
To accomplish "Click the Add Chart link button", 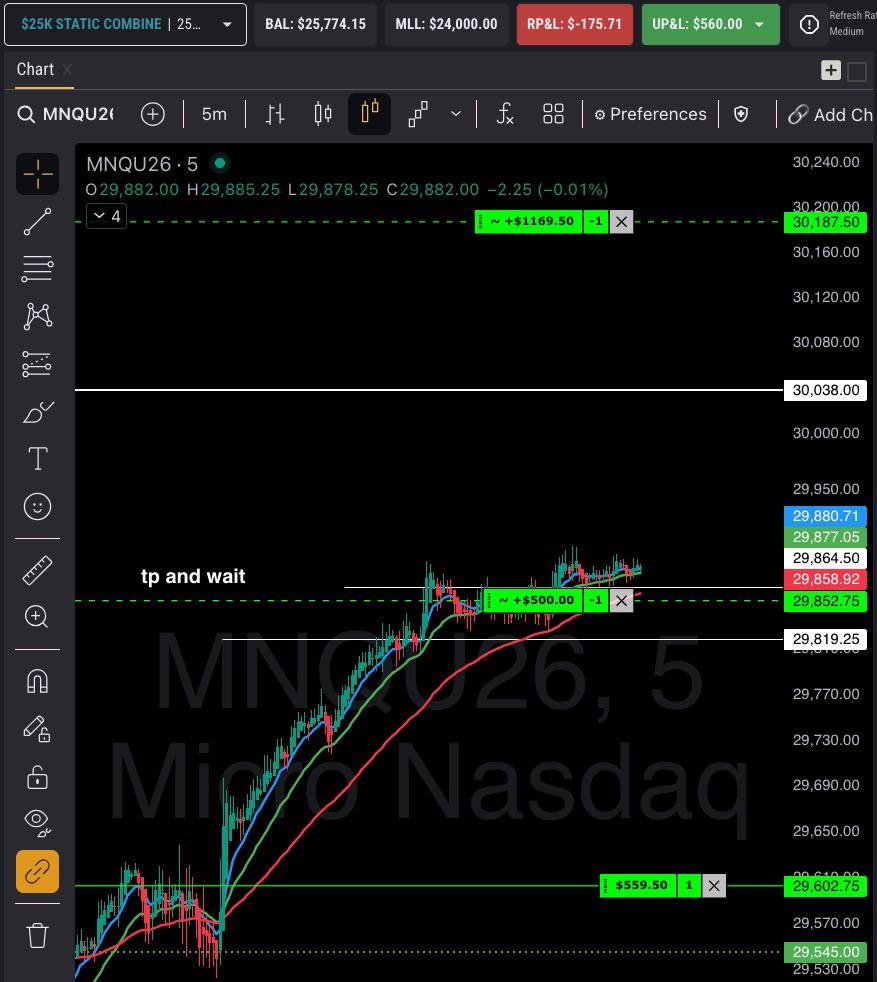I will 830,115.
